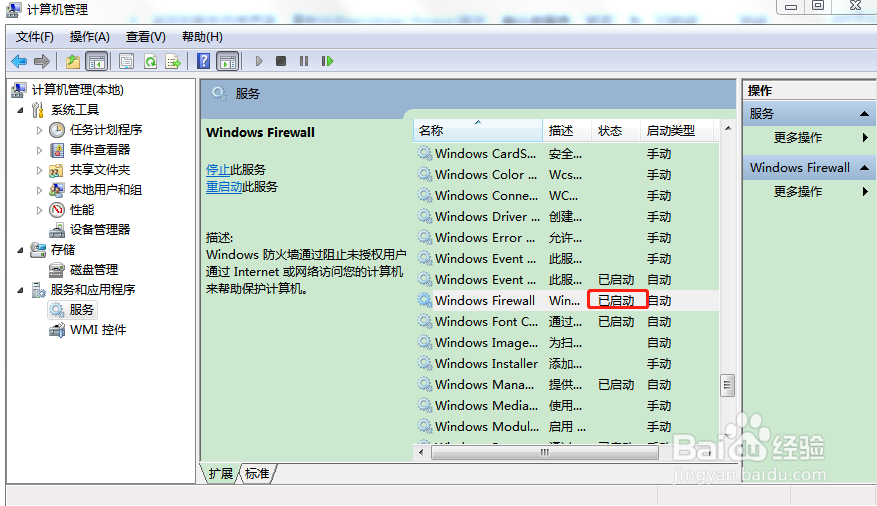
Task: Open the 查看(V) menu
Action: coord(145,37)
